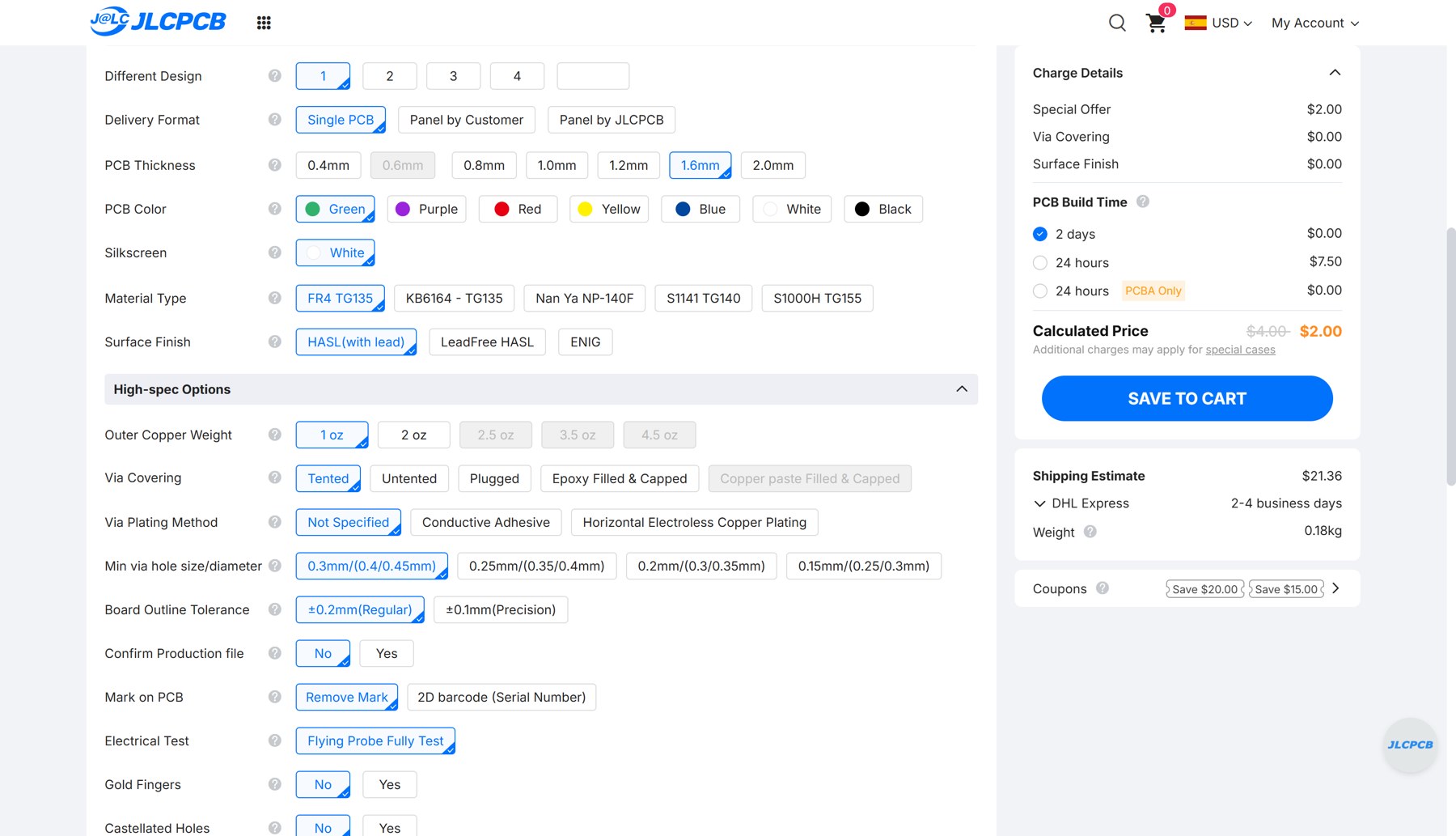The width and height of the screenshot is (1456, 836).
Task: Open the shopping cart icon
Action: coord(1156,23)
